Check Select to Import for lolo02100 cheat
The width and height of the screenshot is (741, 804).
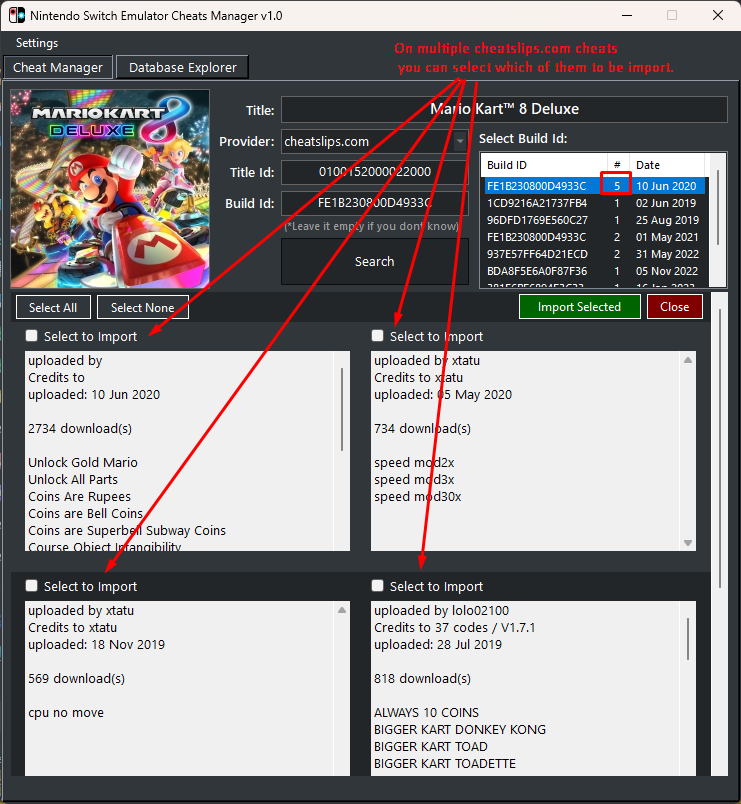pyautogui.click(x=377, y=586)
